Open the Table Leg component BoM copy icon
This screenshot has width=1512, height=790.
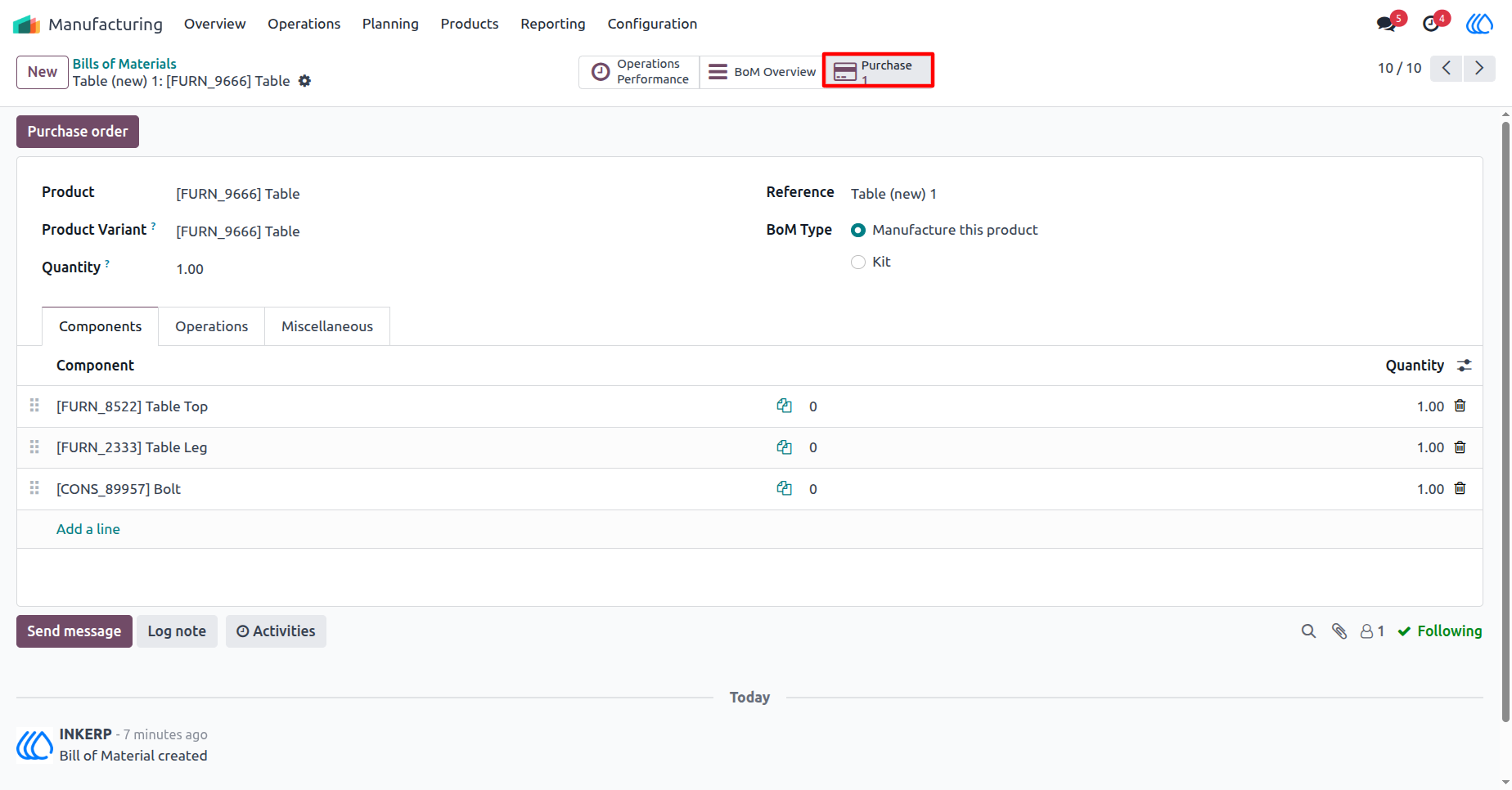pyautogui.click(x=784, y=447)
